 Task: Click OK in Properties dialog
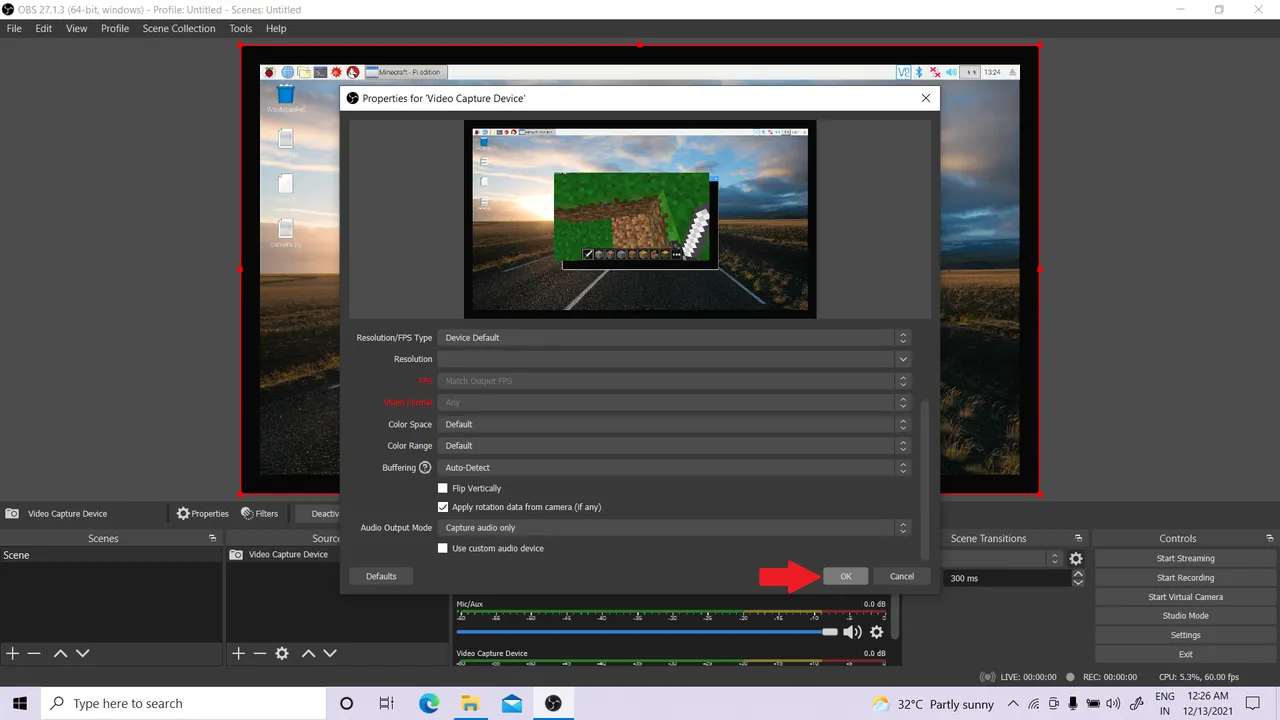pyautogui.click(x=846, y=576)
